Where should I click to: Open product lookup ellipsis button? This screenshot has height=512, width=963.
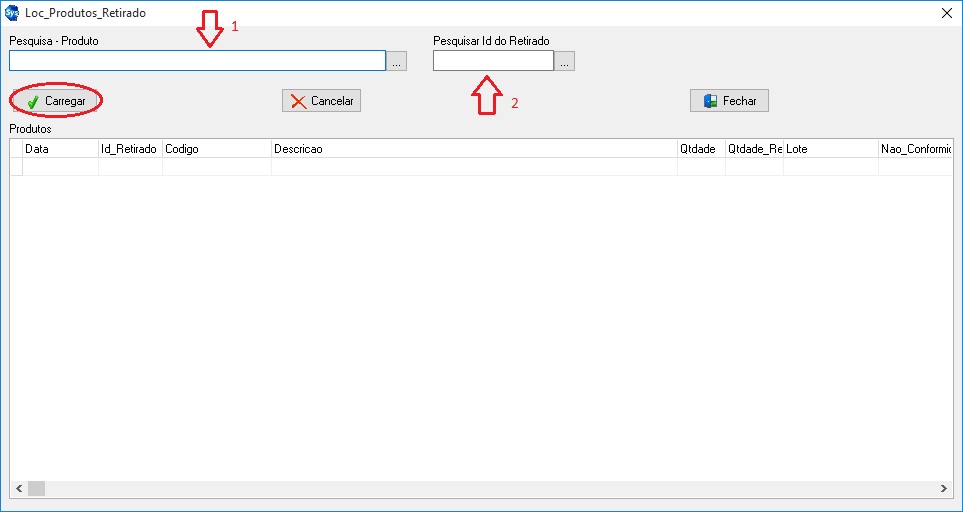(x=397, y=62)
